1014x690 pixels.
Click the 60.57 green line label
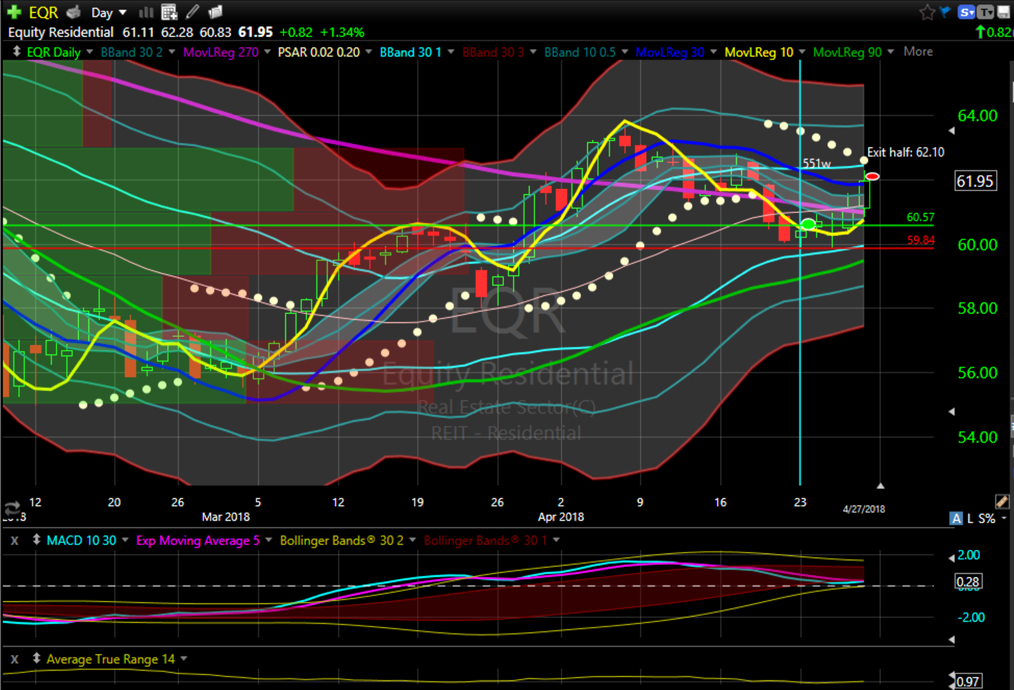pos(920,217)
